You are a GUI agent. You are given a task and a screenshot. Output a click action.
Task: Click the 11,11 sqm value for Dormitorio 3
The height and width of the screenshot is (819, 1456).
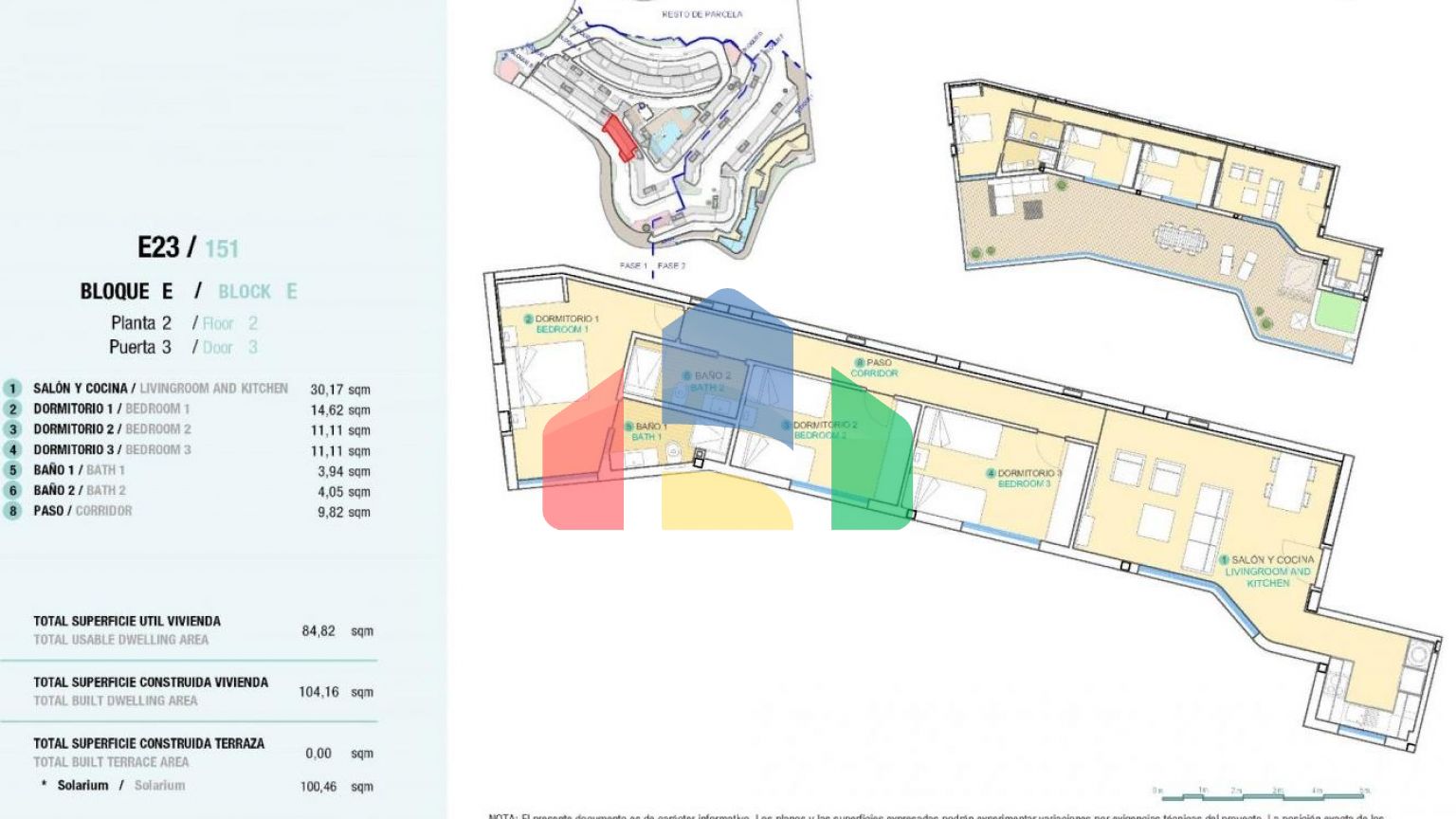[340, 451]
